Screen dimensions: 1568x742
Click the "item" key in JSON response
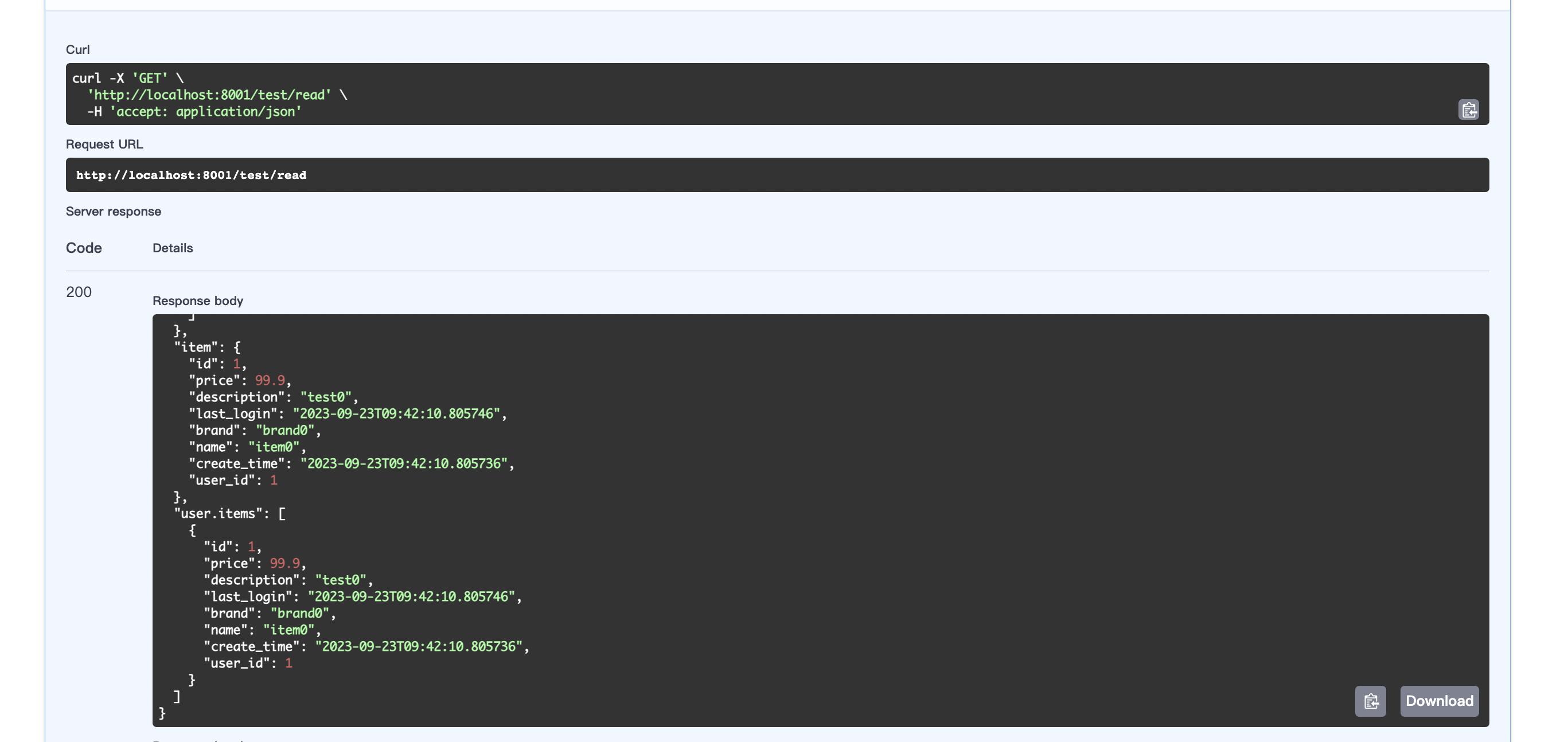coord(196,347)
